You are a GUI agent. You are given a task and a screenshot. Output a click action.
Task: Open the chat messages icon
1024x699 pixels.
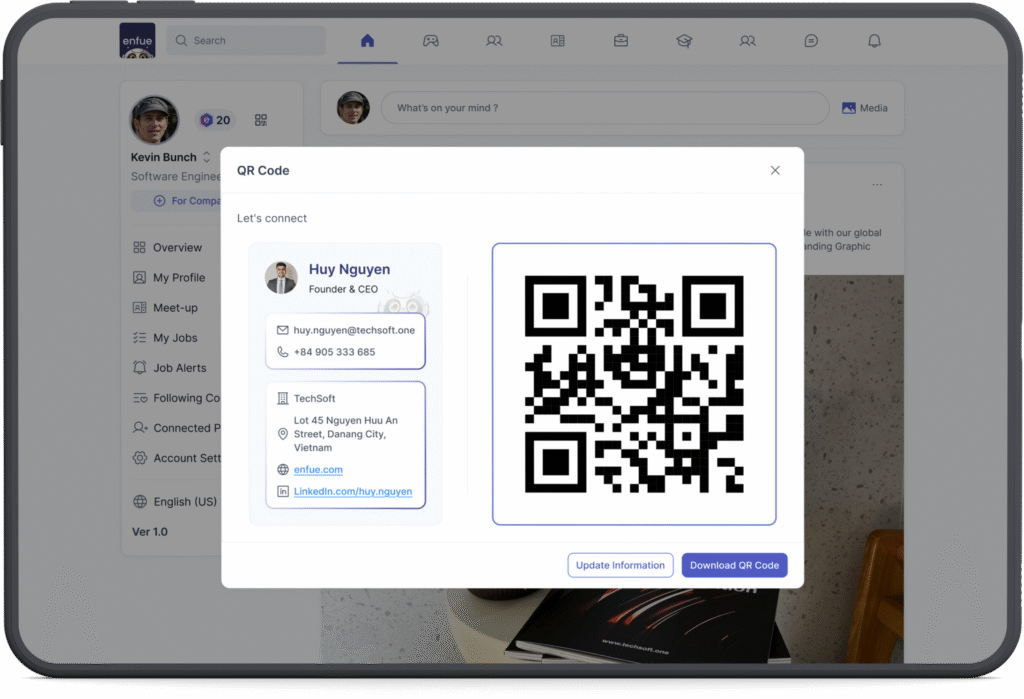[810, 41]
